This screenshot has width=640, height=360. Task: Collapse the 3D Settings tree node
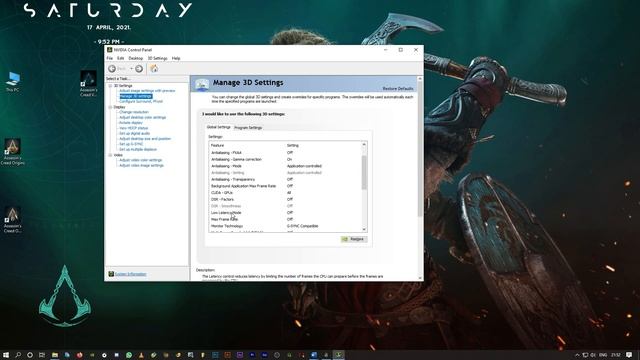[110, 86]
